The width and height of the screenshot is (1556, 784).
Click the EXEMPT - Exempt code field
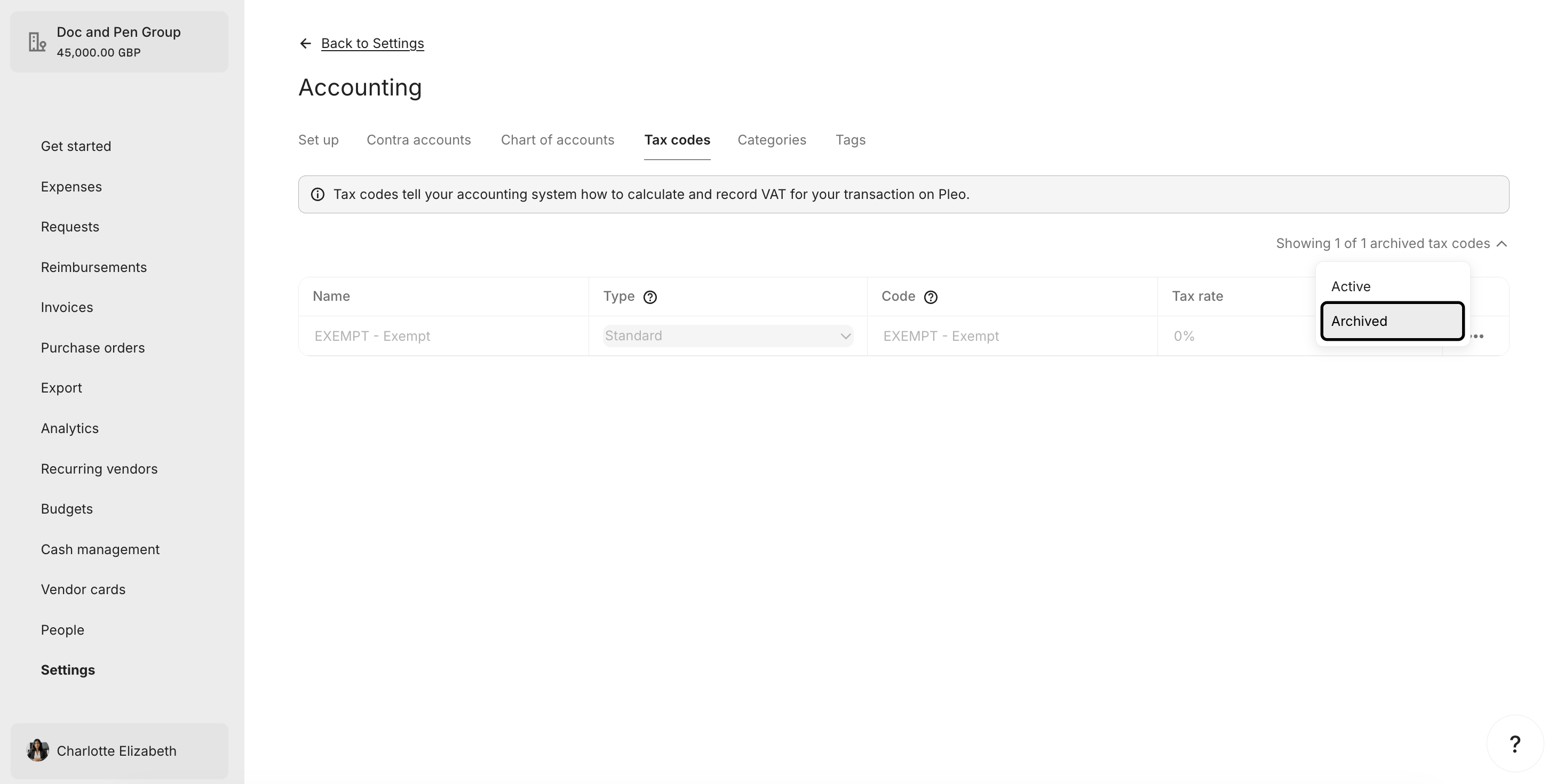click(x=1012, y=336)
